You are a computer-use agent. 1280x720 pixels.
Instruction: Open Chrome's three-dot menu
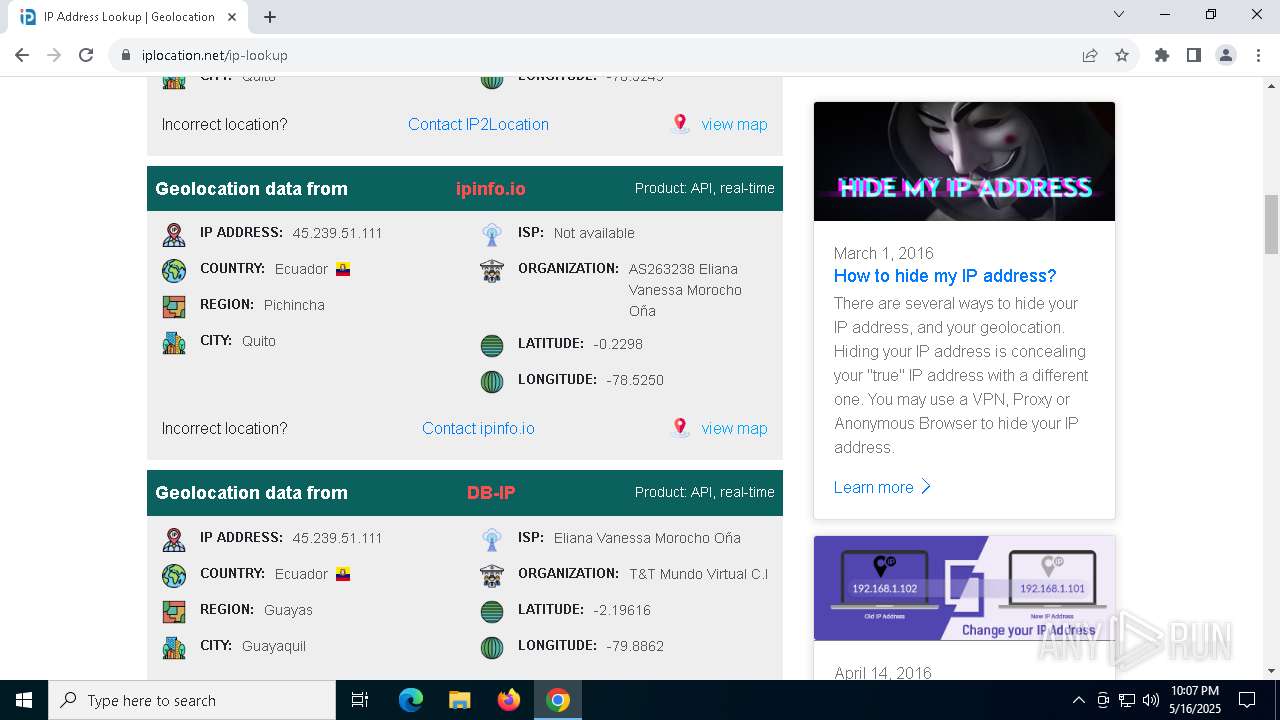click(1258, 55)
